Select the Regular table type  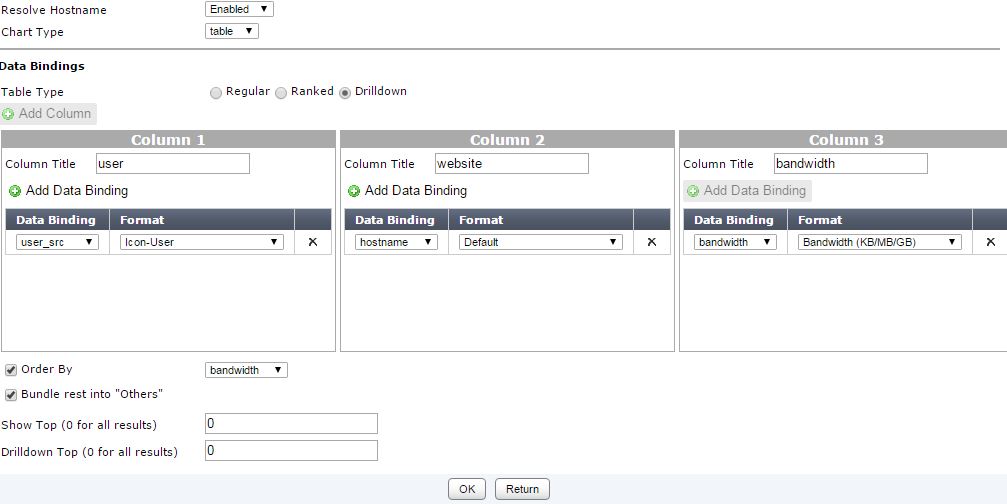coord(216,92)
